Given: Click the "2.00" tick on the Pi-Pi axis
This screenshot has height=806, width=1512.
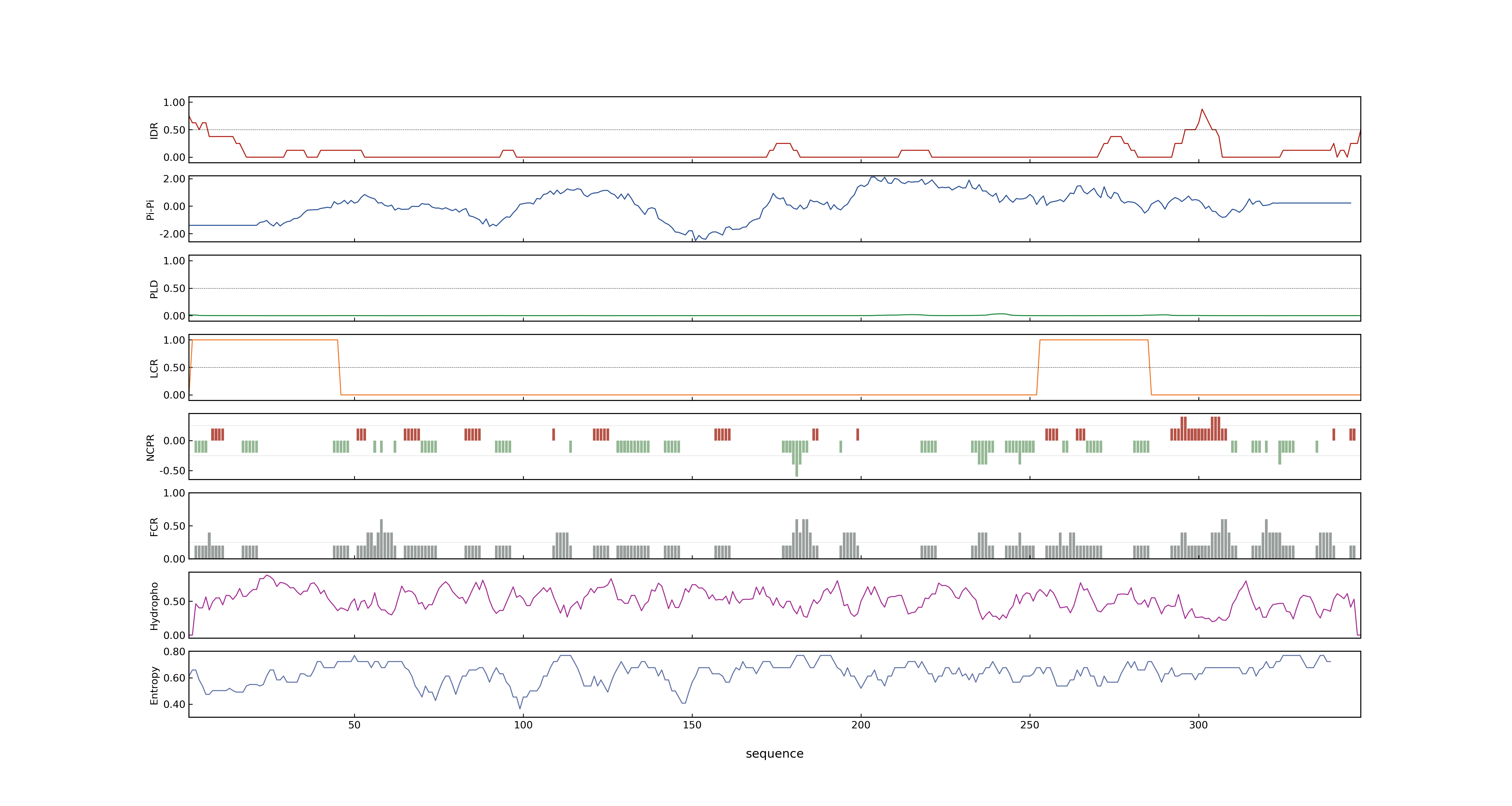Looking at the screenshot, I should pyautogui.click(x=174, y=179).
